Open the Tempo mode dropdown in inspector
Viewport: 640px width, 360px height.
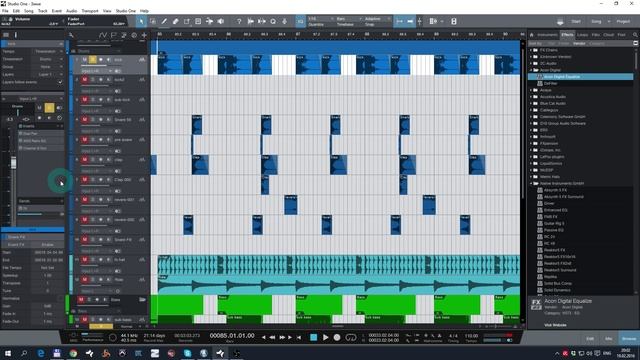point(48,51)
